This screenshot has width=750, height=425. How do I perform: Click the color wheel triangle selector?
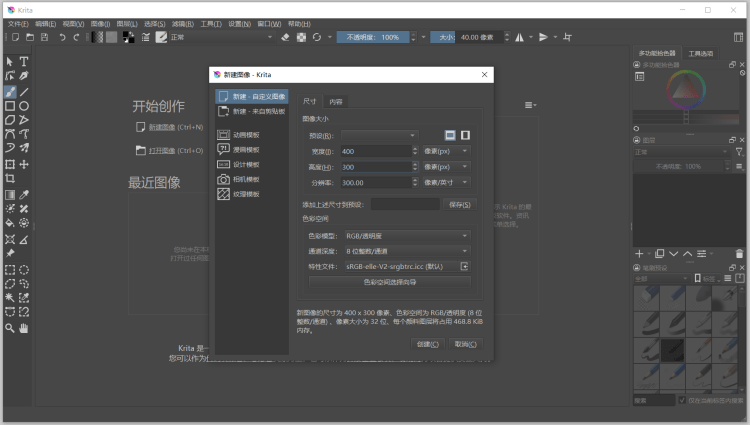pyautogui.click(x=686, y=89)
